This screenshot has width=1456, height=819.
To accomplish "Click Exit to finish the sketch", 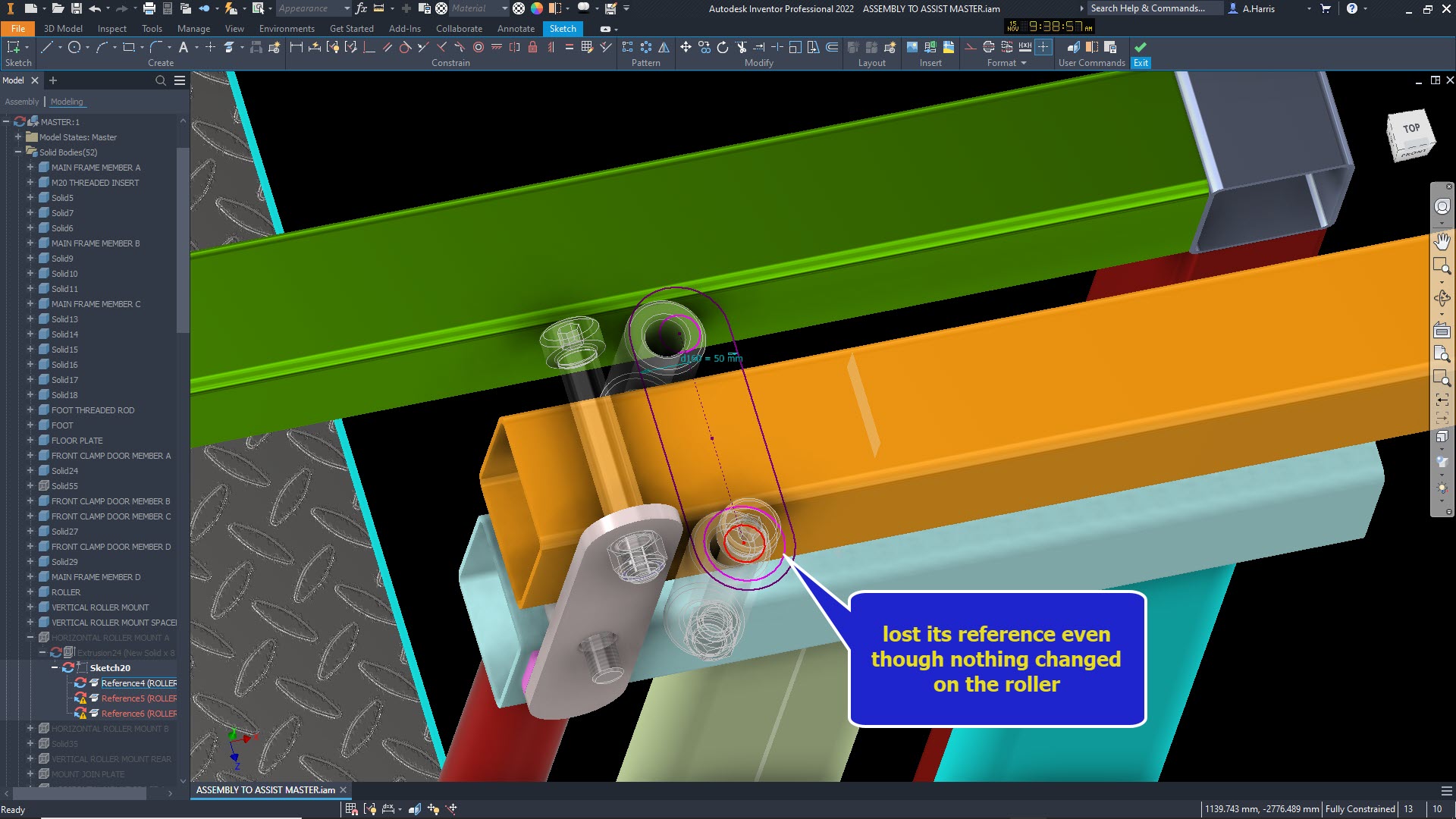I will [1141, 53].
